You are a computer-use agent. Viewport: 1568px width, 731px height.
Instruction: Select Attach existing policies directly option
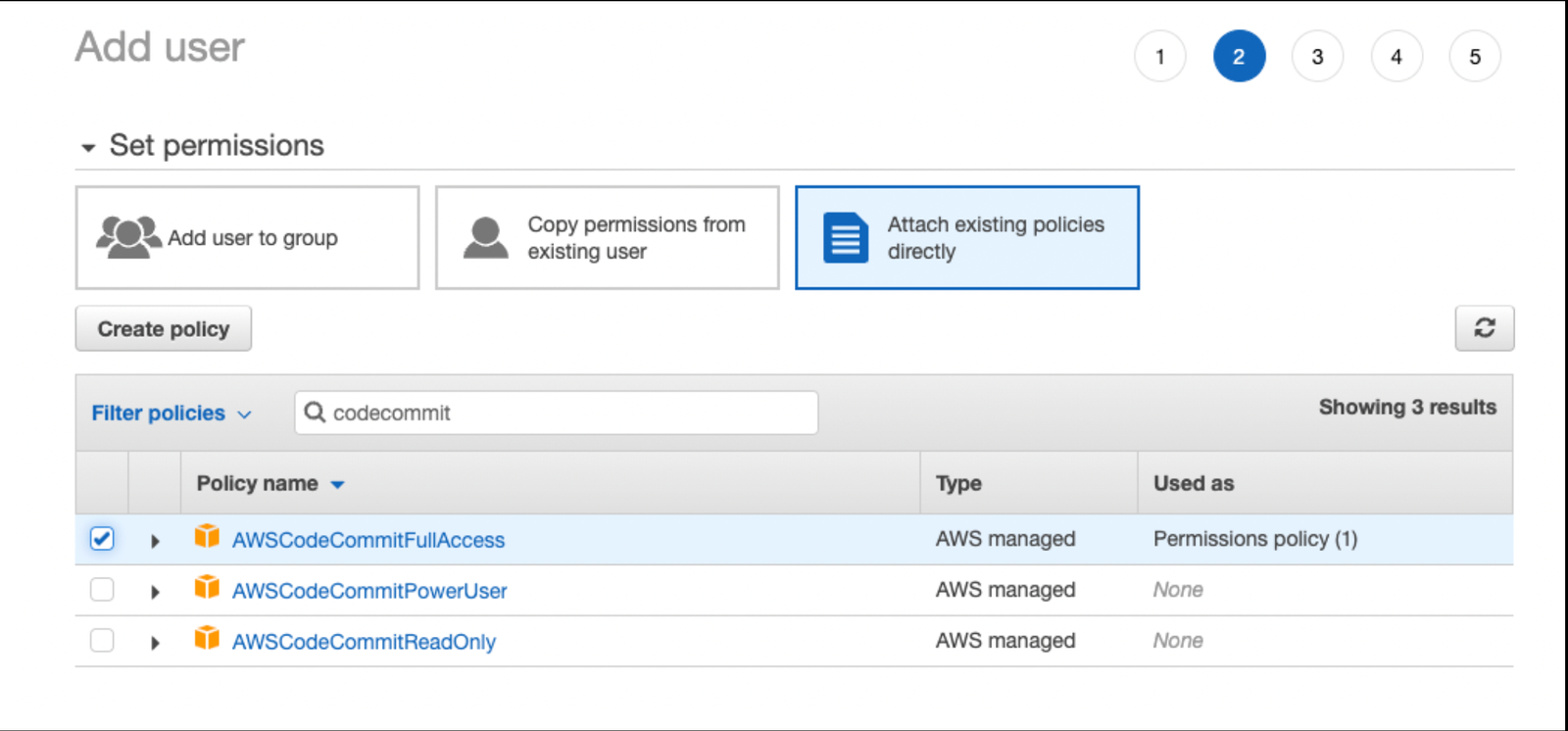[x=967, y=238]
